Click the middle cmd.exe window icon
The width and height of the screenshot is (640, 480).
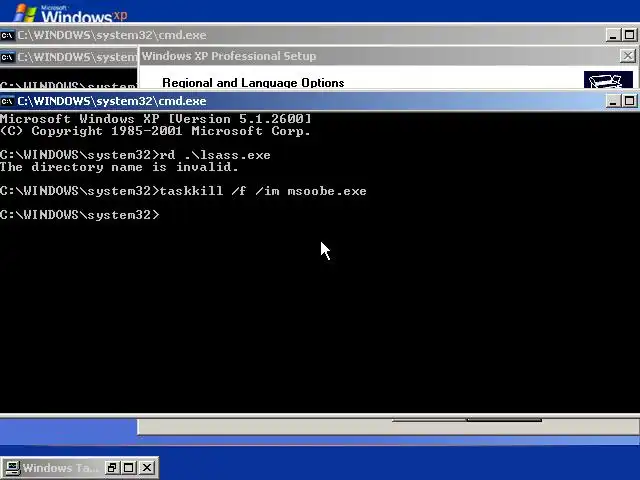[7, 57]
